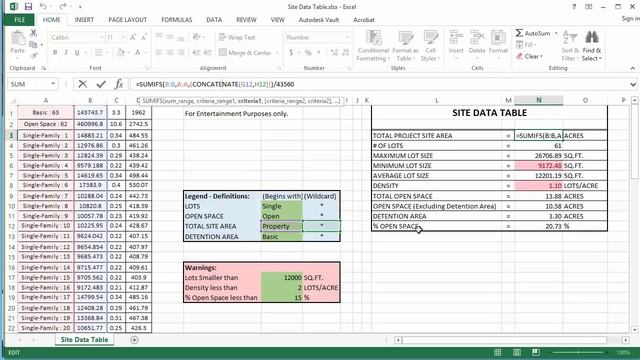The width and height of the screenshot is (640, 360).
Task: Toggle Bold formatting
Action: [x=55, y=52]
